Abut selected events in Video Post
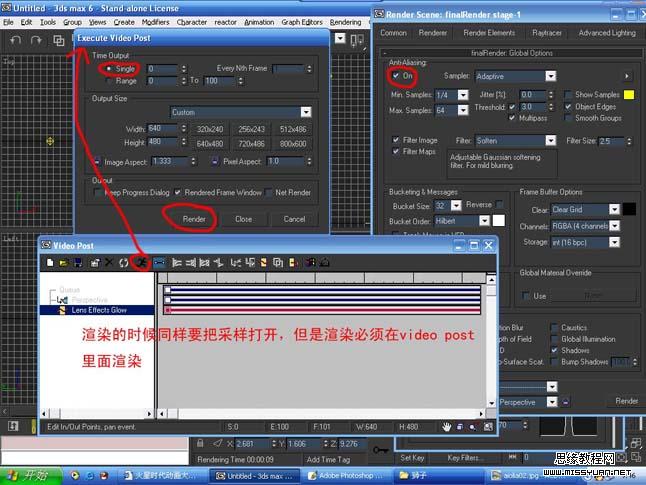This screenshot has width=646, height=485. pos(218,263)
